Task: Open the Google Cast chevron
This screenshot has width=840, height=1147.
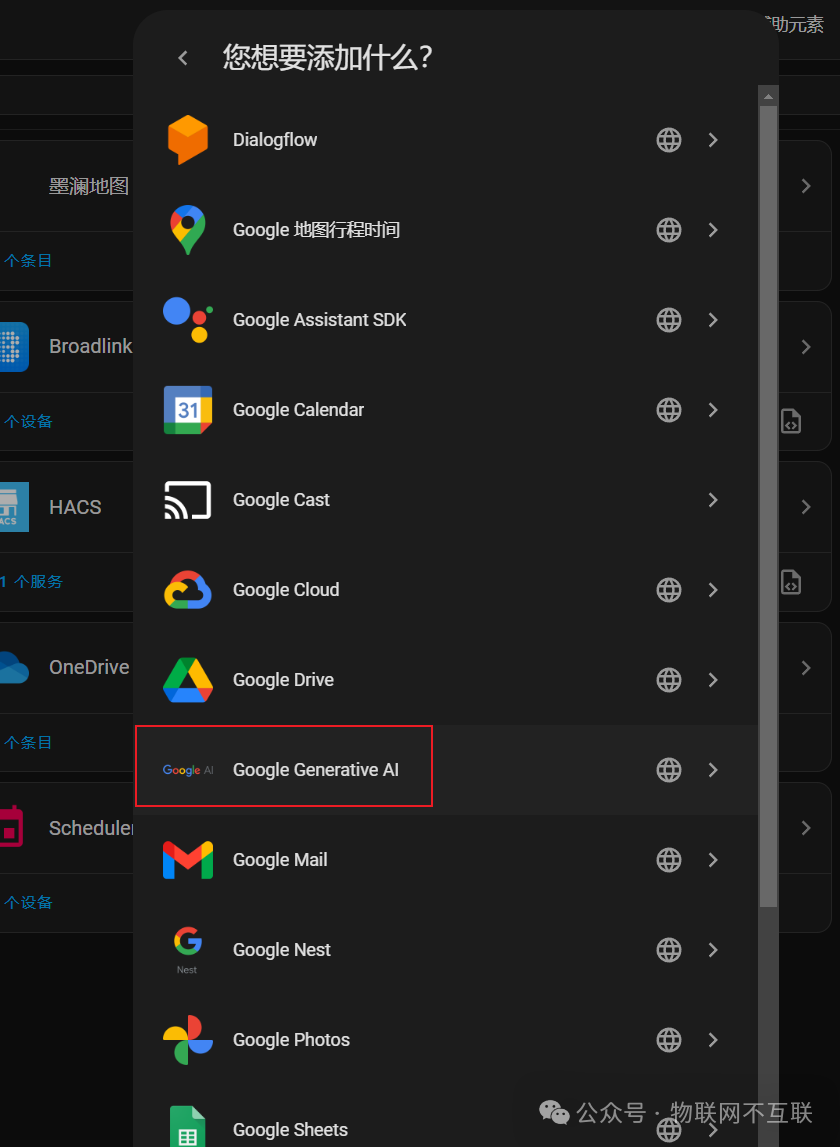Action: click(713, 500)
